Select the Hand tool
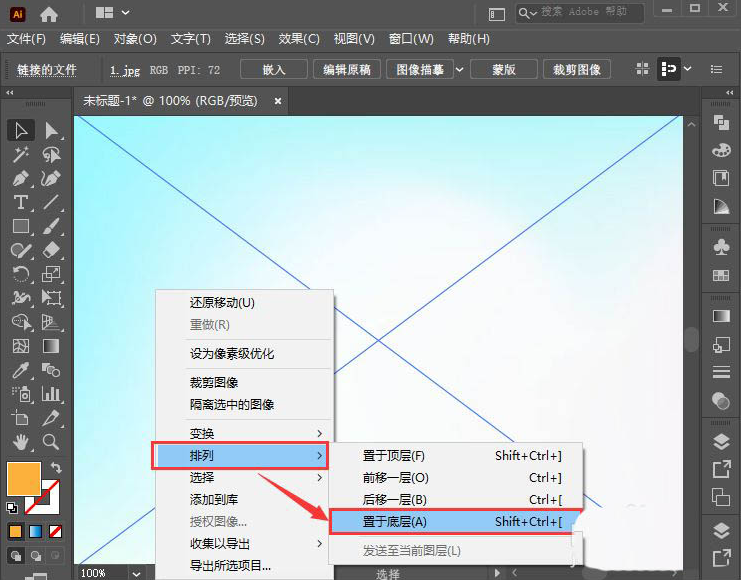 pos(21,442)
